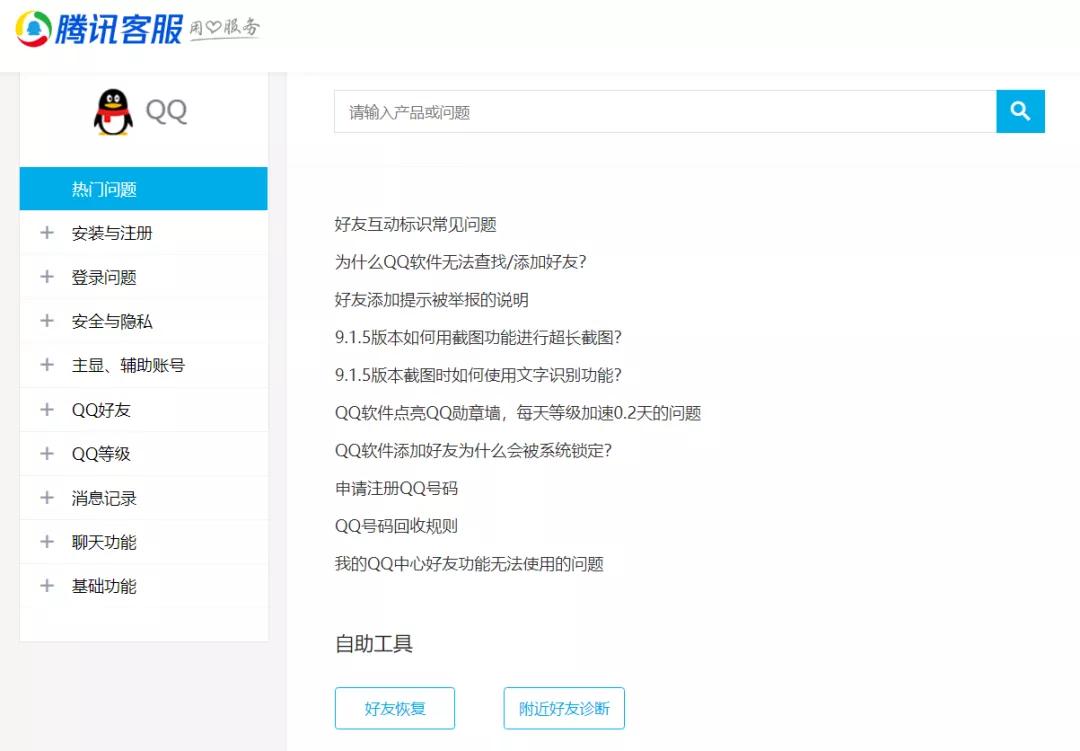The width and height of the screenshot is (1080, 751).
Task: Open the QQ号码回收规则 link
Action: (x=396, y=525)
